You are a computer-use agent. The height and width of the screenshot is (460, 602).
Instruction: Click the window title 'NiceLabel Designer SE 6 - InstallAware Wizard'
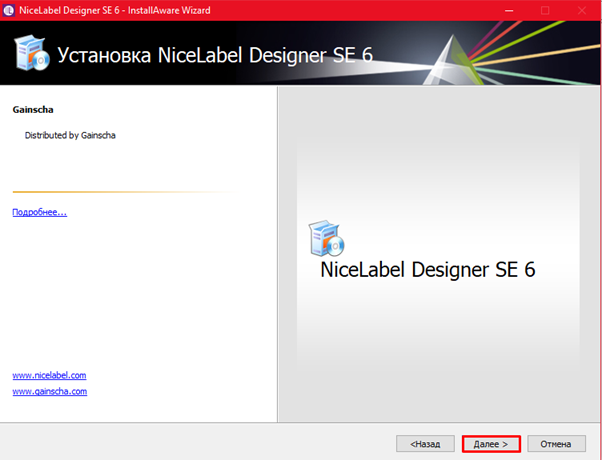115,10
